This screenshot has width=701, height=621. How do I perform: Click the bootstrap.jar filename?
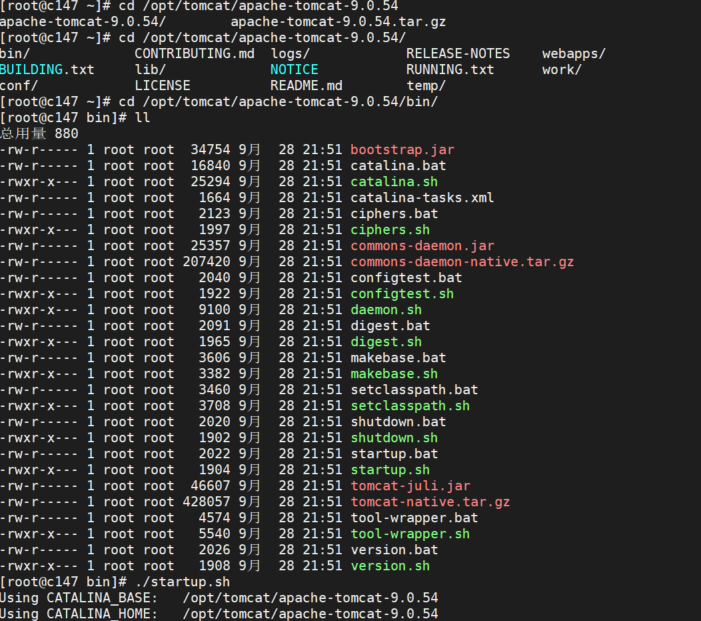click(x=402, y=150)
